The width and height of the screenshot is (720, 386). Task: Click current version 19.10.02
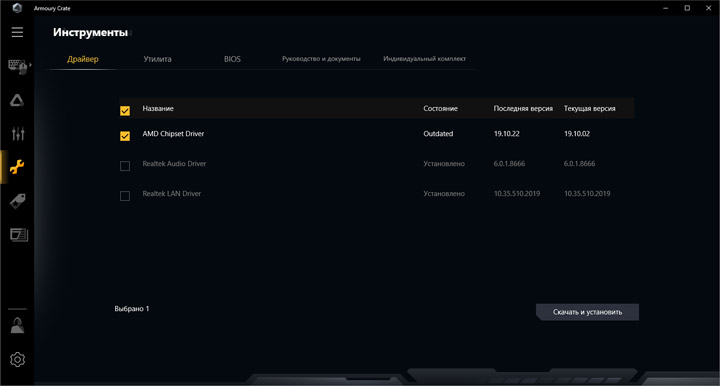point(577,134)
